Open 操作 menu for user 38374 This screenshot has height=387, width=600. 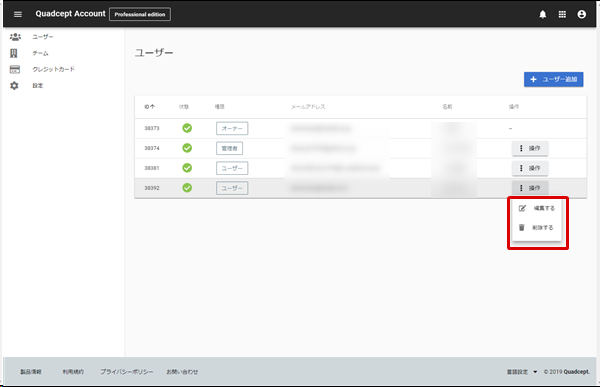tap(530, 148)
